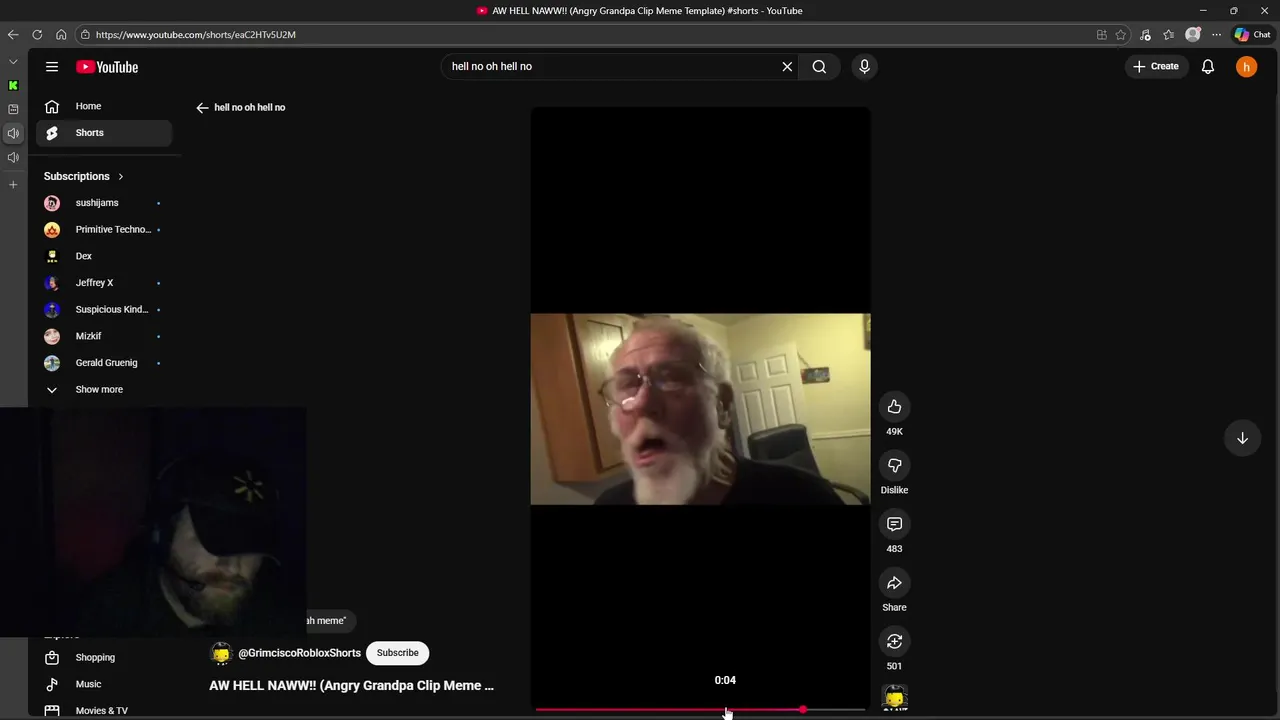Switch to the highlighted playing-audio tab
Screen dimensions: 1280x720
point(13,133)
